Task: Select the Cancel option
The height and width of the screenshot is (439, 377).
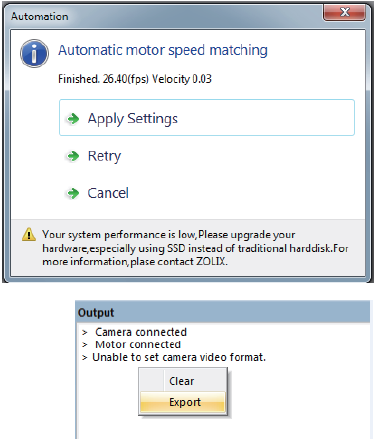Action: point(108,193)
